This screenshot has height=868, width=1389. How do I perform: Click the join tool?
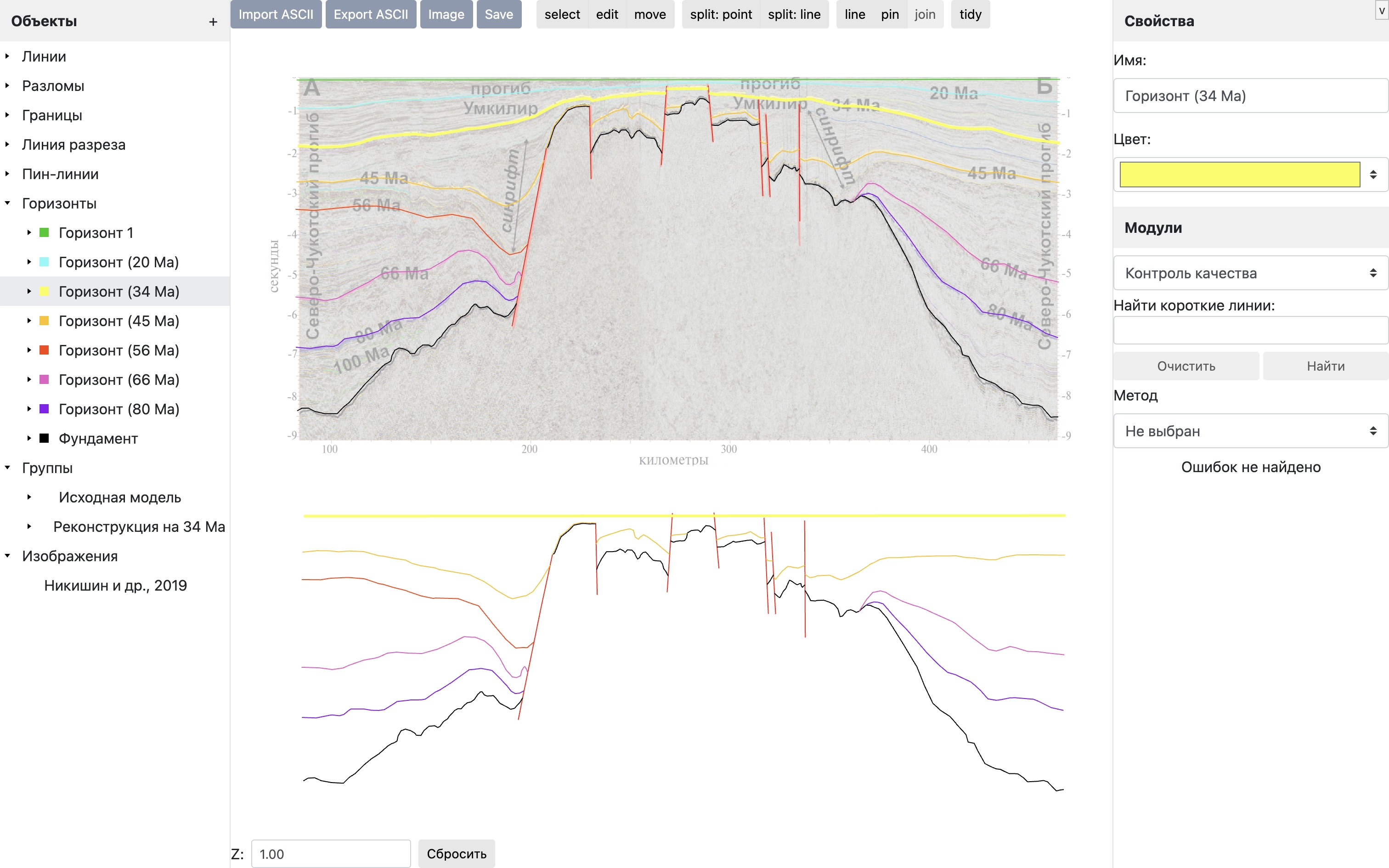[925, 14]
